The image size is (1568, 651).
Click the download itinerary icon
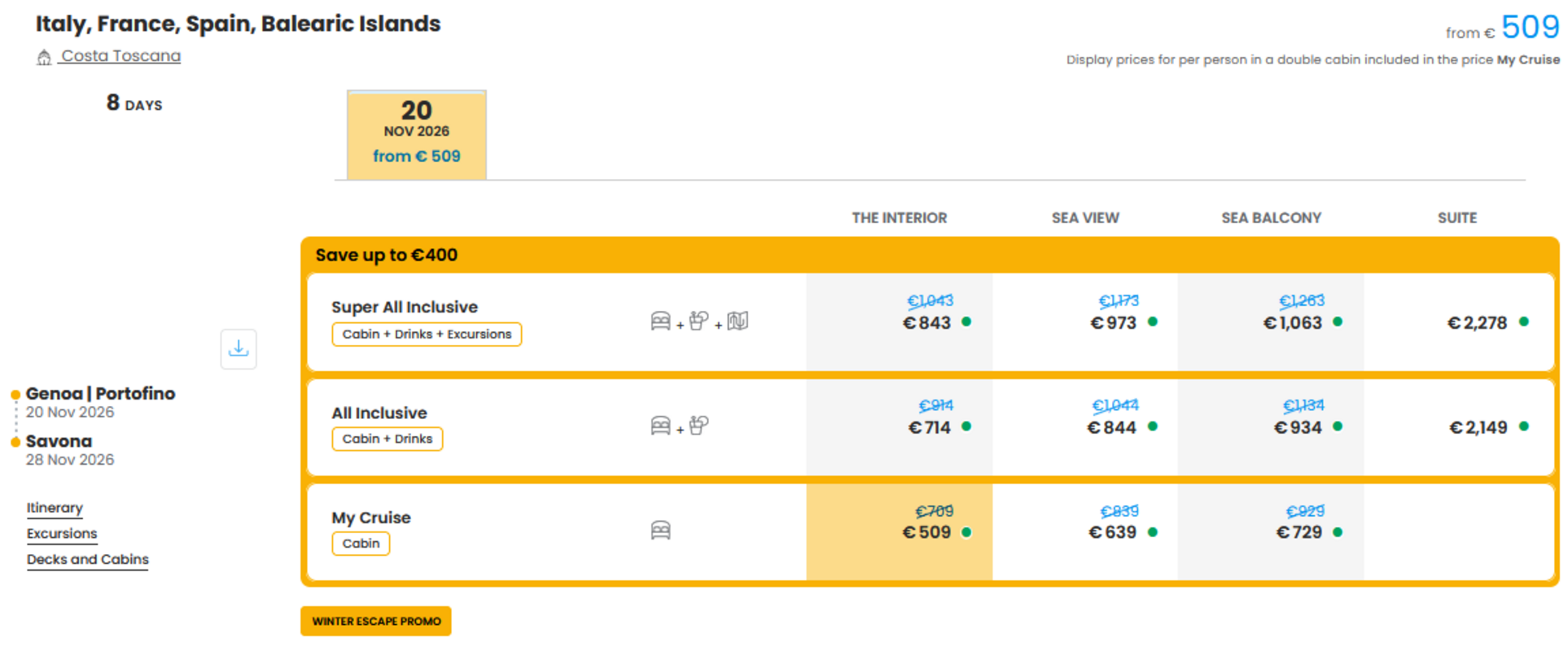[x=239, y=349]
